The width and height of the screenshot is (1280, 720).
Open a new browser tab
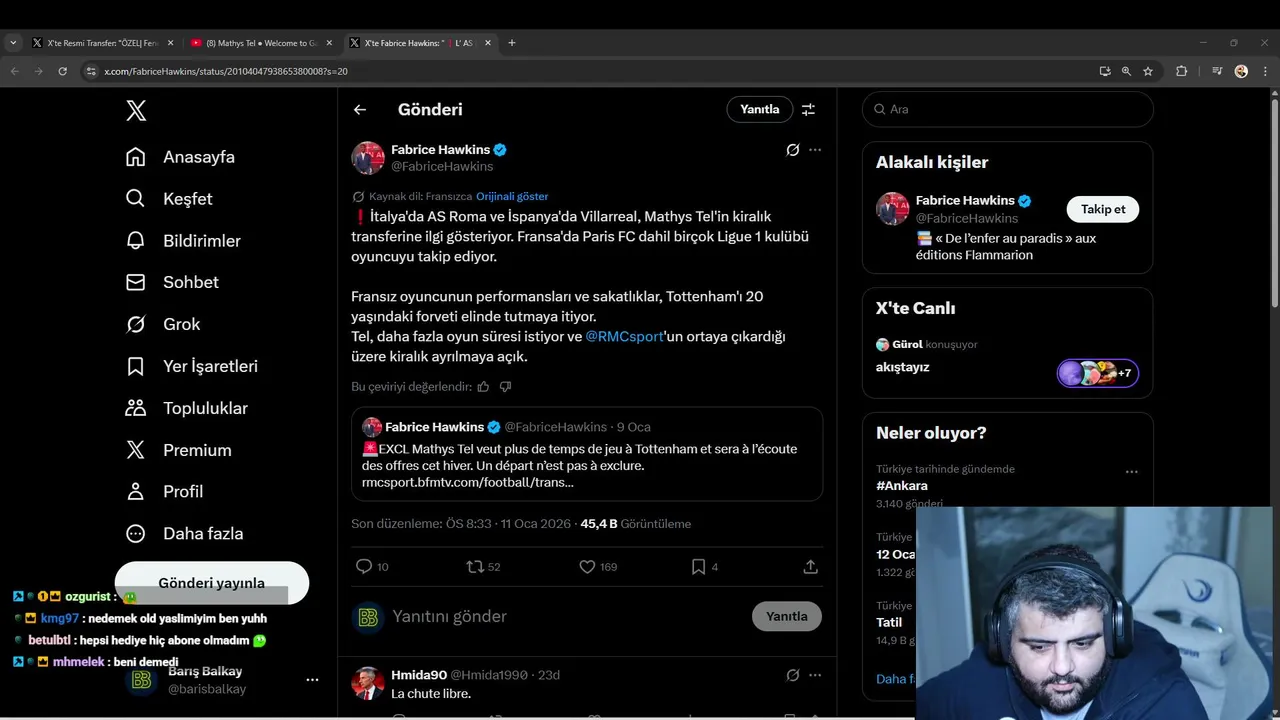(x=512, y=43)
